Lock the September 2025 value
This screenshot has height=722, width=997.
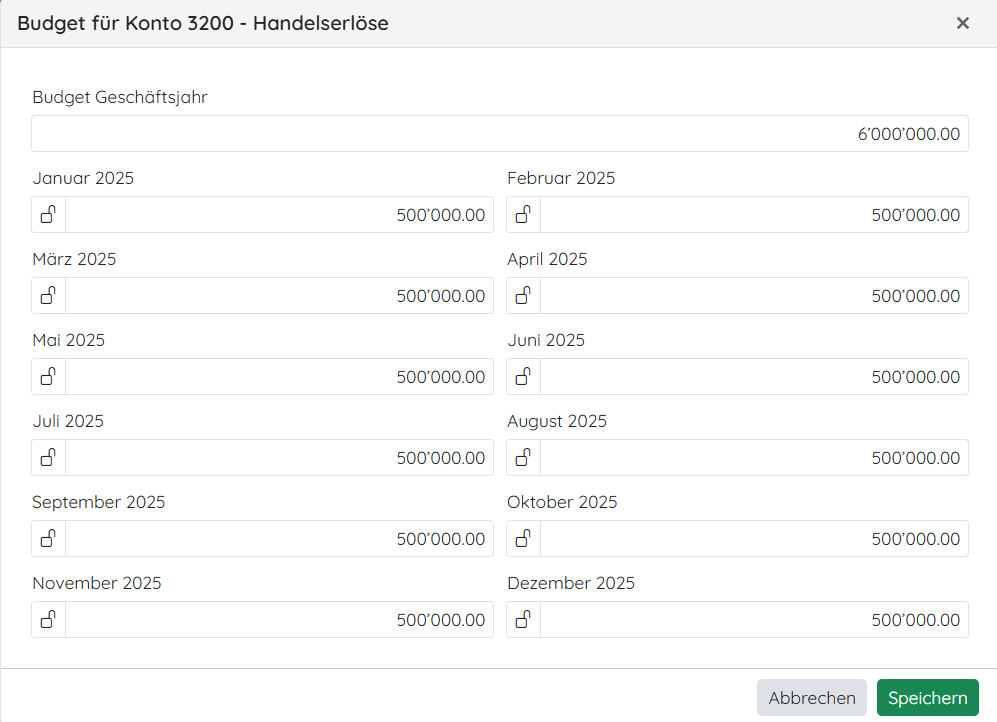(48, 538)
